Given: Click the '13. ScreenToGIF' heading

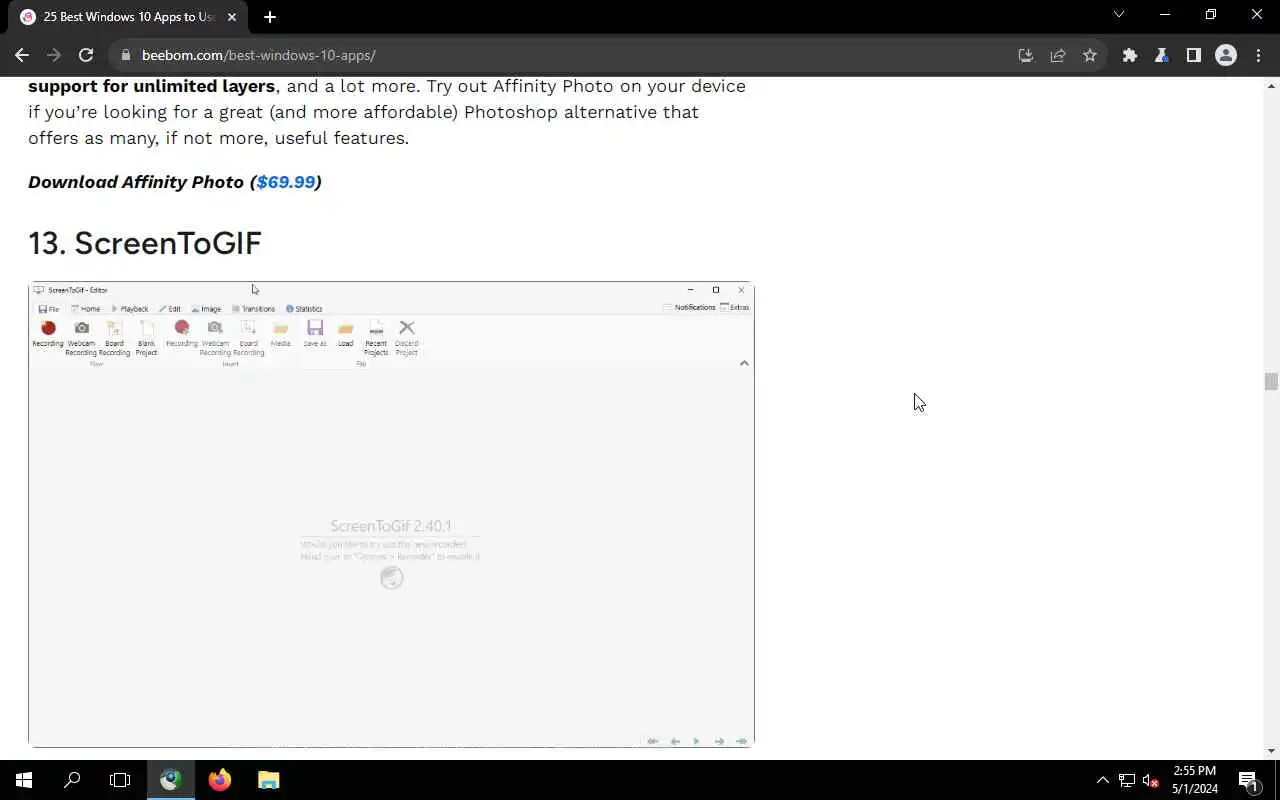Looking at the screenshot, I should coord(145,243).
